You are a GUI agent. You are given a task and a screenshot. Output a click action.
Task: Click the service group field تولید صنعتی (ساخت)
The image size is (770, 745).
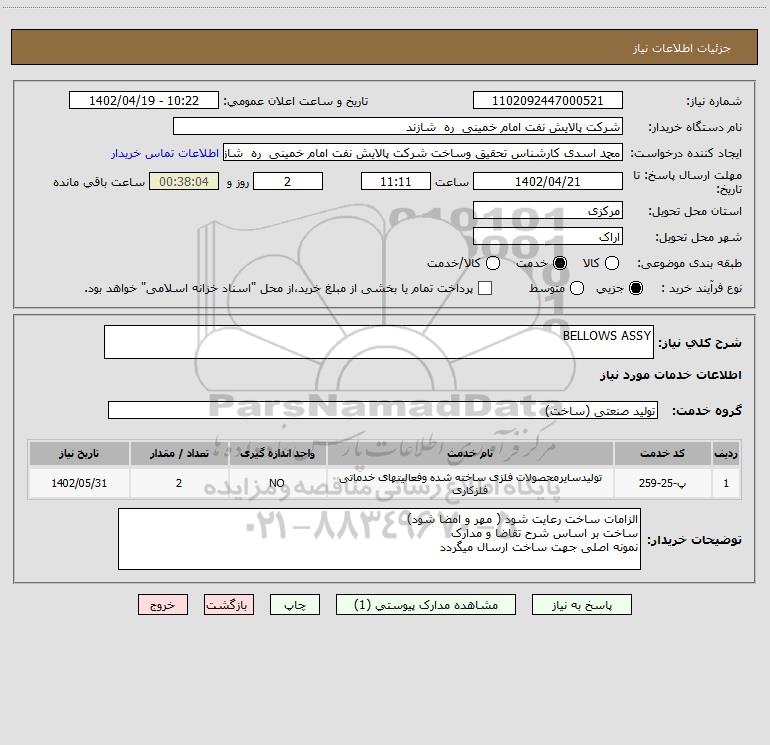coord(383,411)
